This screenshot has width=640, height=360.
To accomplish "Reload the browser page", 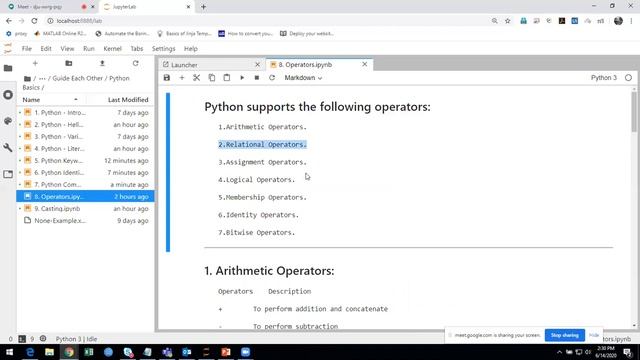I will tap(34, 21).
